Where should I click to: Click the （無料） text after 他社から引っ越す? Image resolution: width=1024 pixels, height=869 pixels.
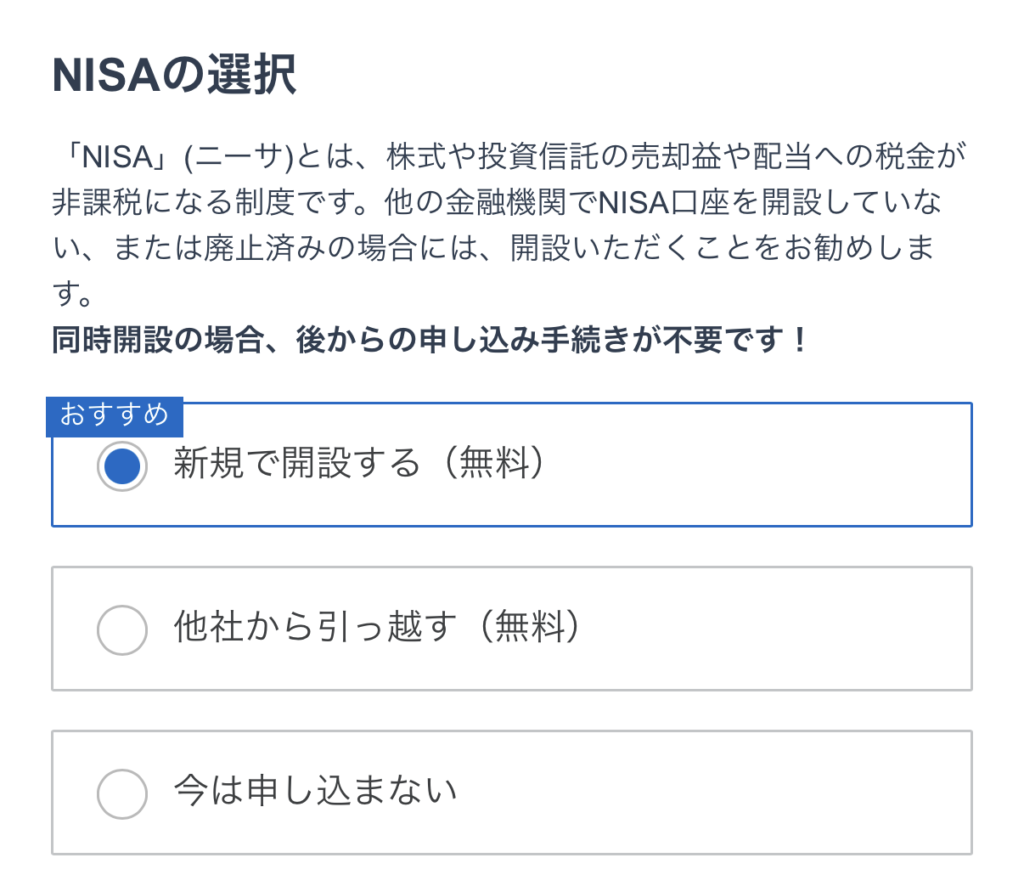click(527, 629)
